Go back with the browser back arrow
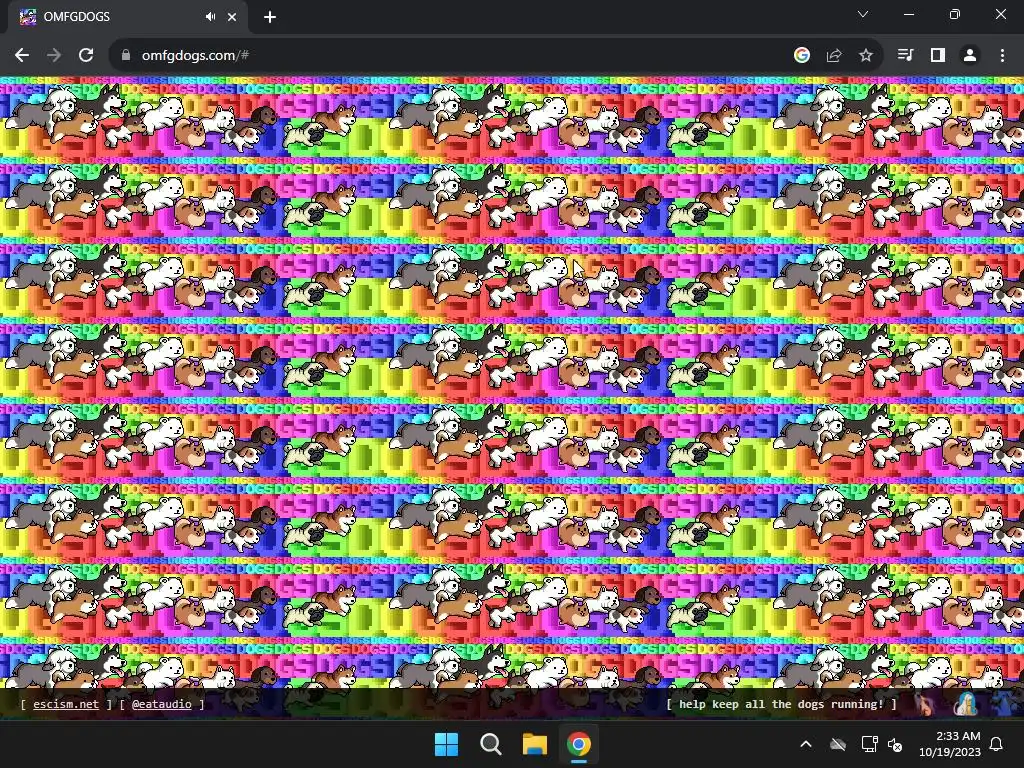1024x768 pixels. tap(22, 56)
